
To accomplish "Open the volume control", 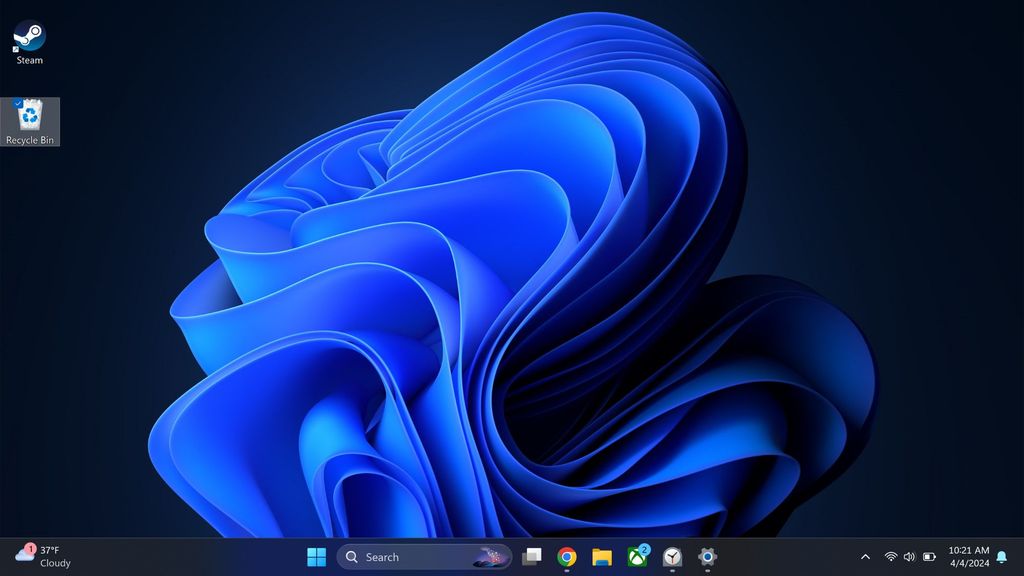I will point(908,557).
